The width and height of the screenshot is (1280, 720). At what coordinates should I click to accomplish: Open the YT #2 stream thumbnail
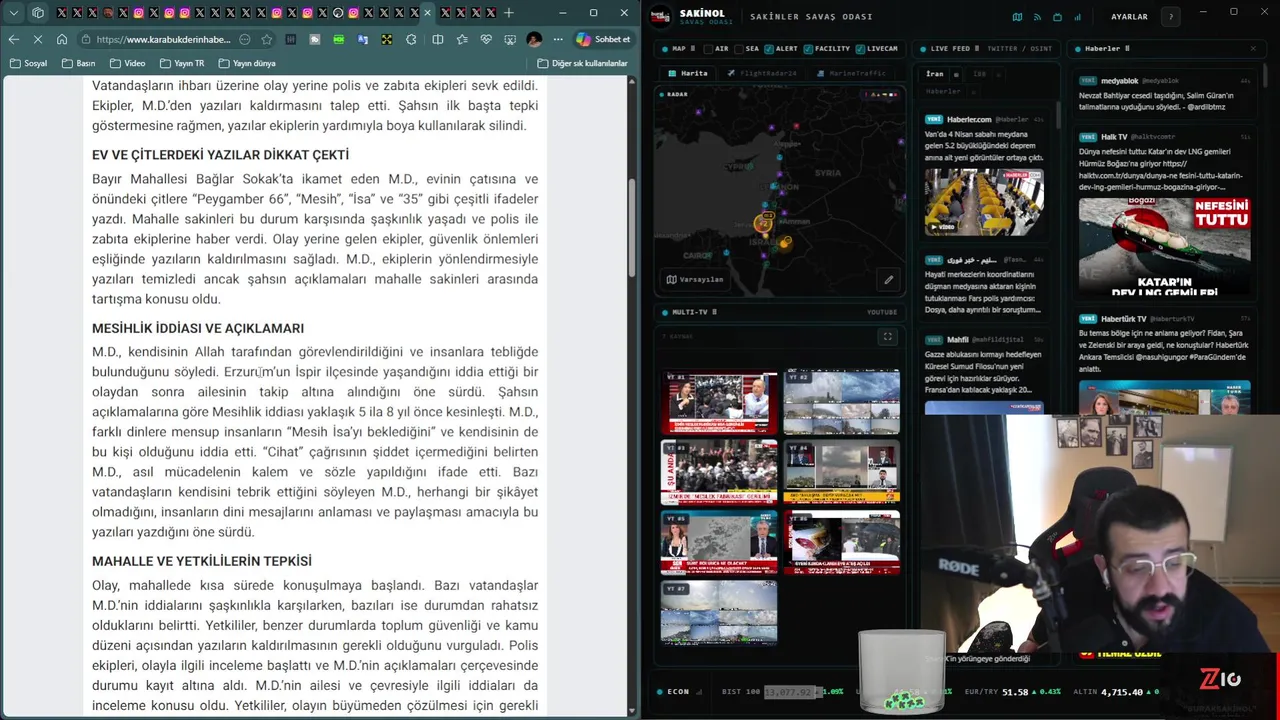point(842,402)
